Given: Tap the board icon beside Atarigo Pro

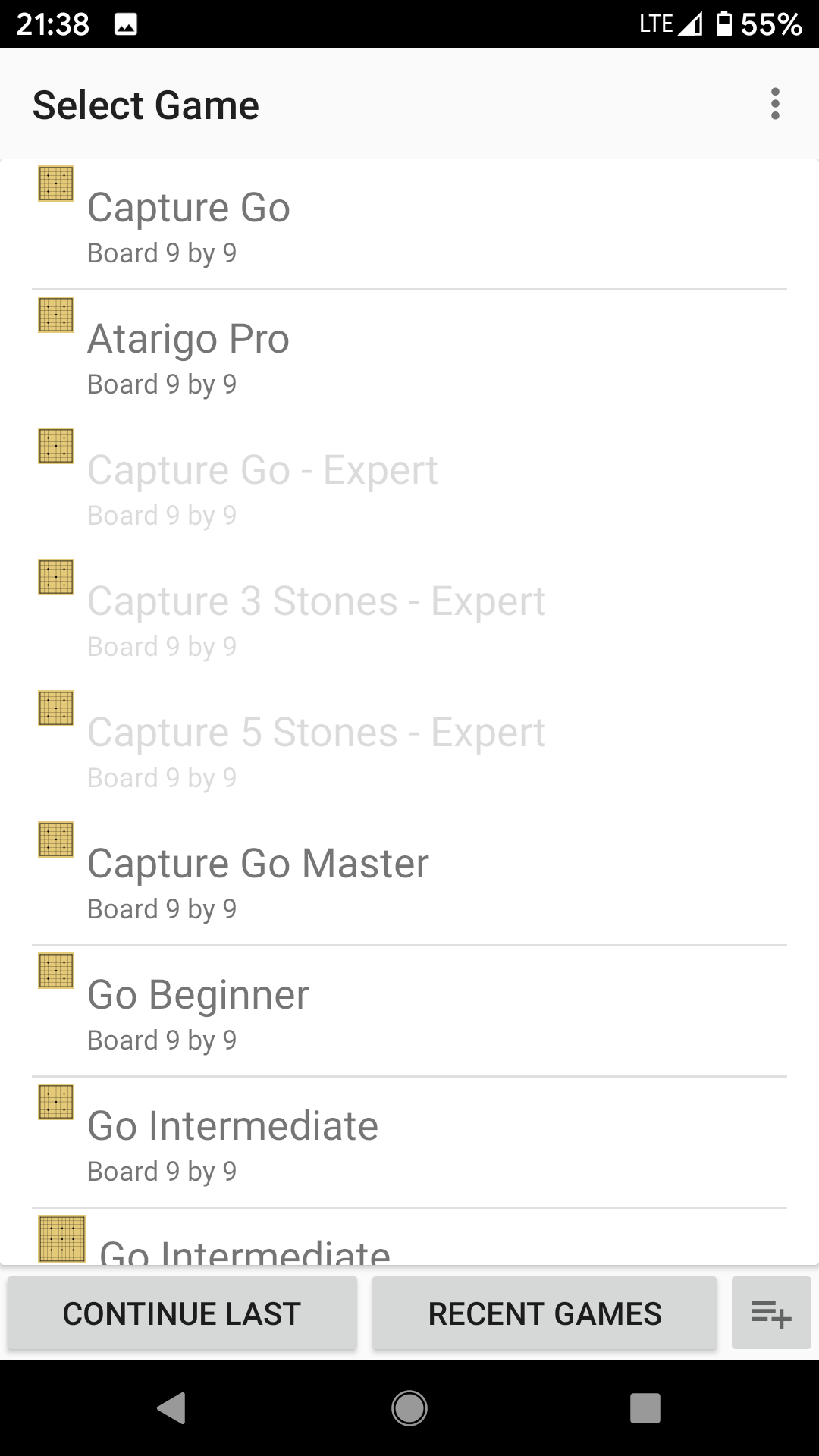Looking at the screenshot, I should click(56, 315).
